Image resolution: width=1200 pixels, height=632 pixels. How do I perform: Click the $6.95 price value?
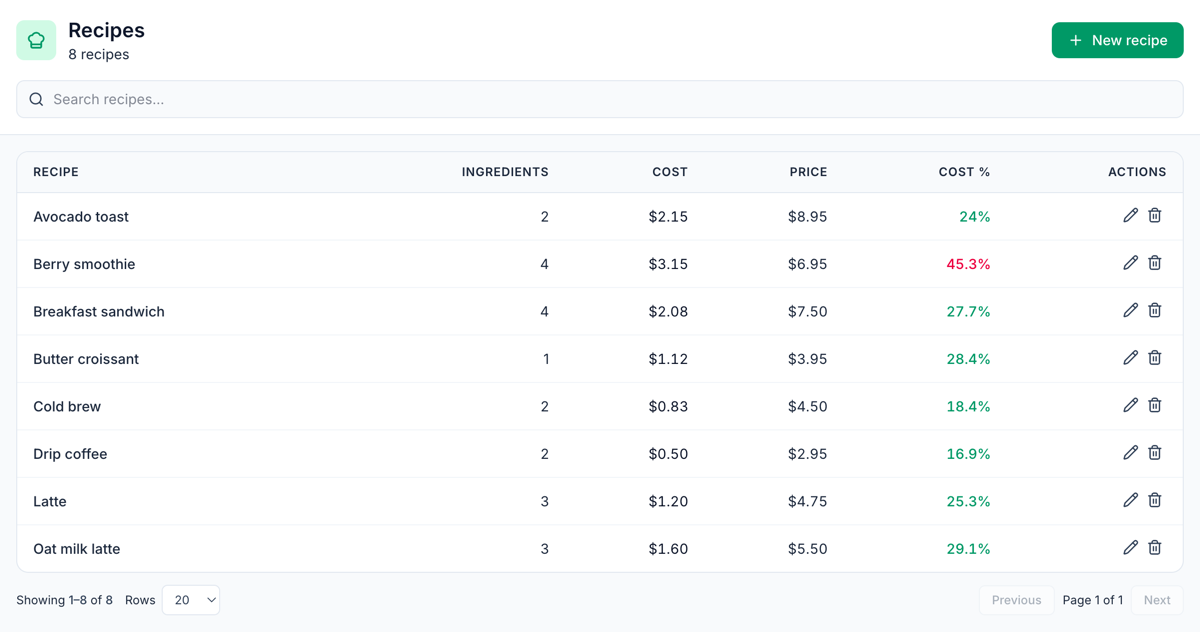click(x=807, y=264)
